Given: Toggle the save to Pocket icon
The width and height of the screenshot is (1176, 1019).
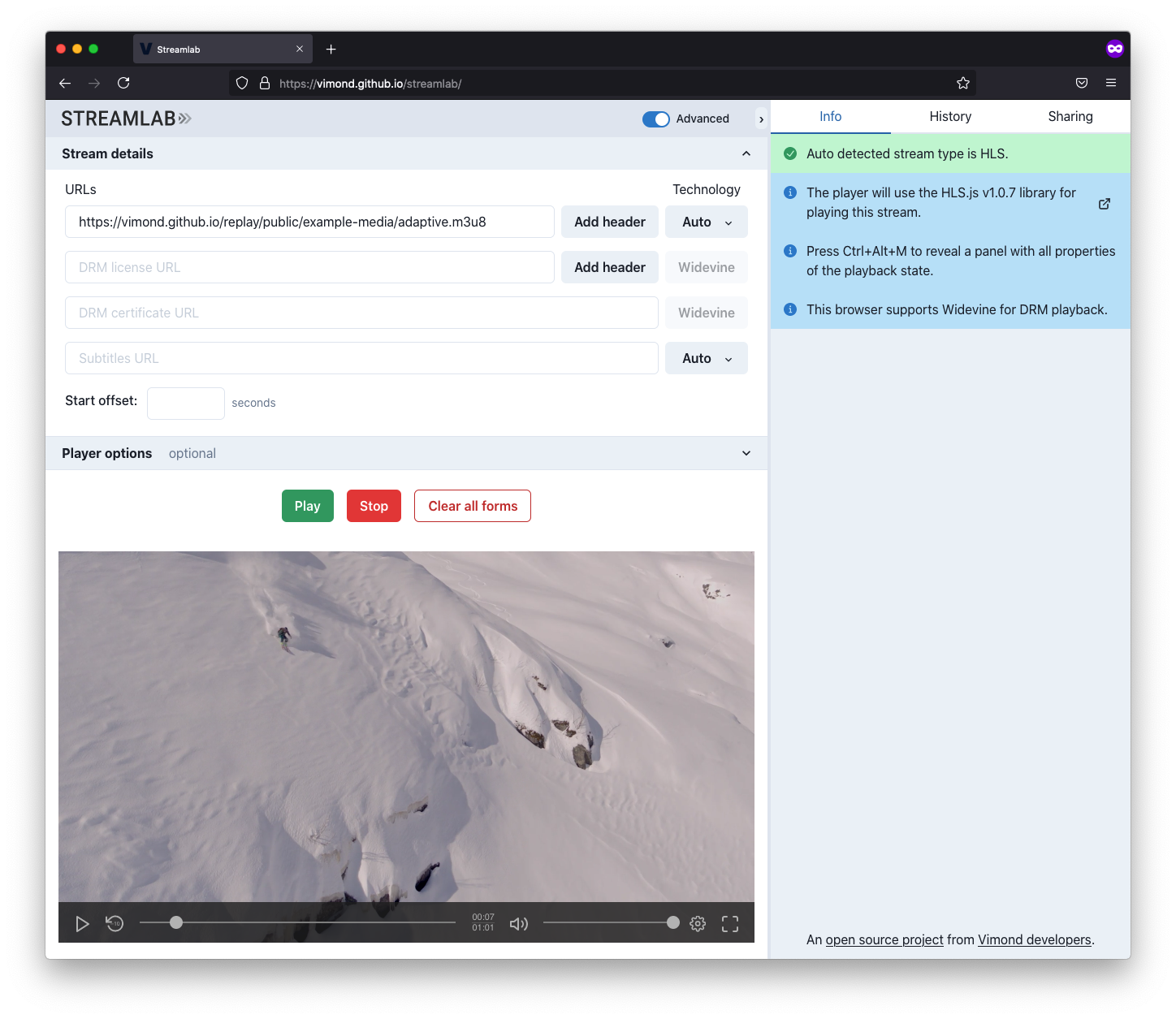Looking at the screenshot, I should click(x=1081, y=83).
